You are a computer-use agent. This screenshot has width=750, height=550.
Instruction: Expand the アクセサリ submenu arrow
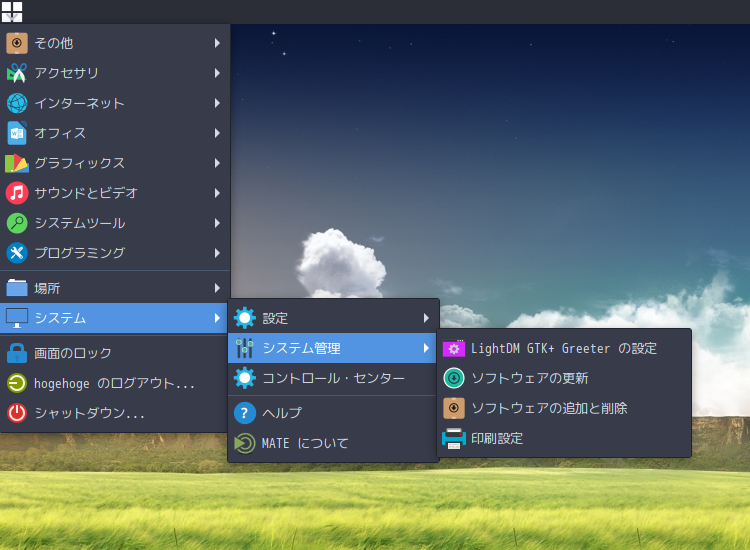[217, 73]
